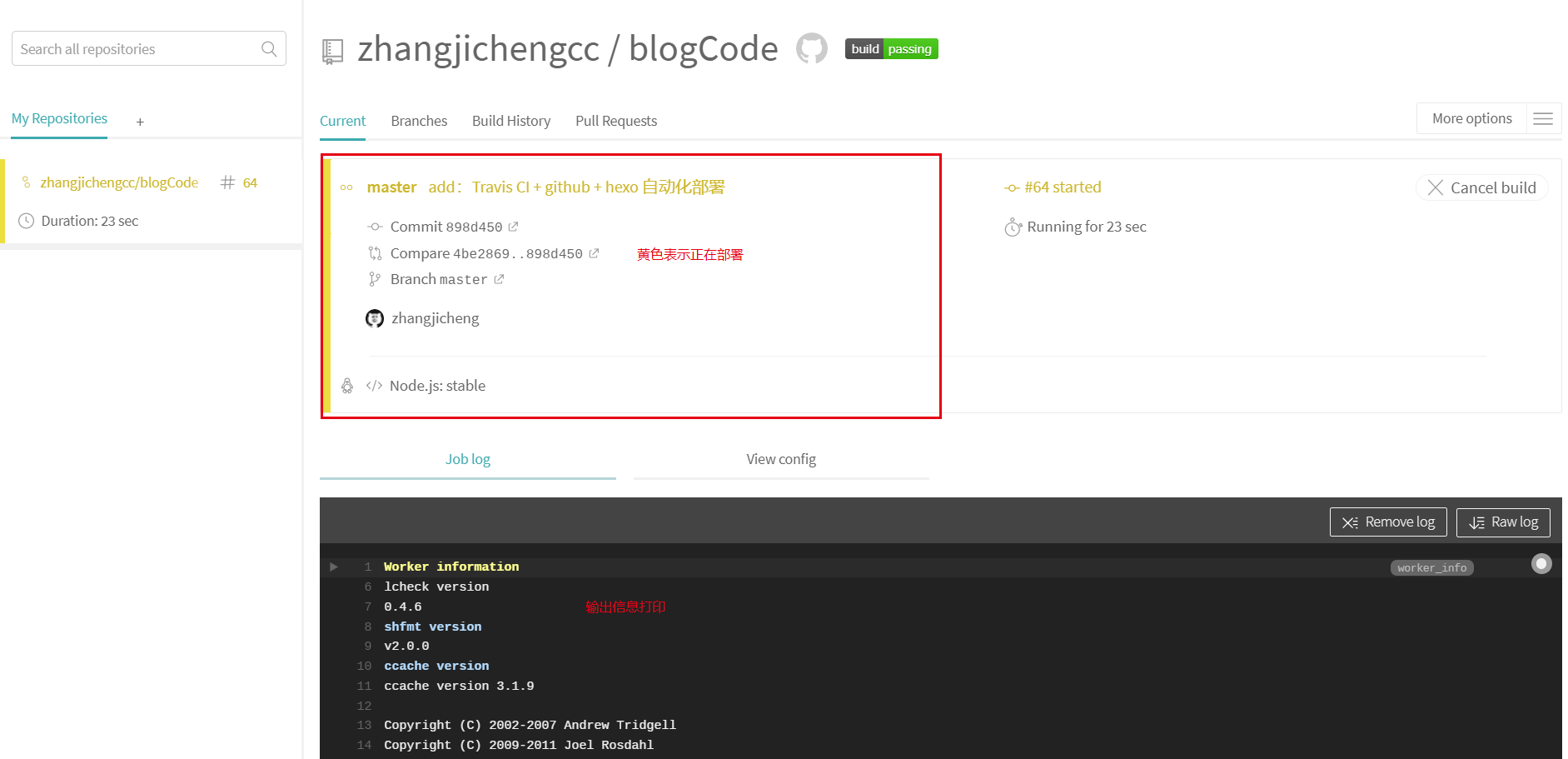
Task: Click the clock icon beside Duration in sidebar
Action: (27, 221)
